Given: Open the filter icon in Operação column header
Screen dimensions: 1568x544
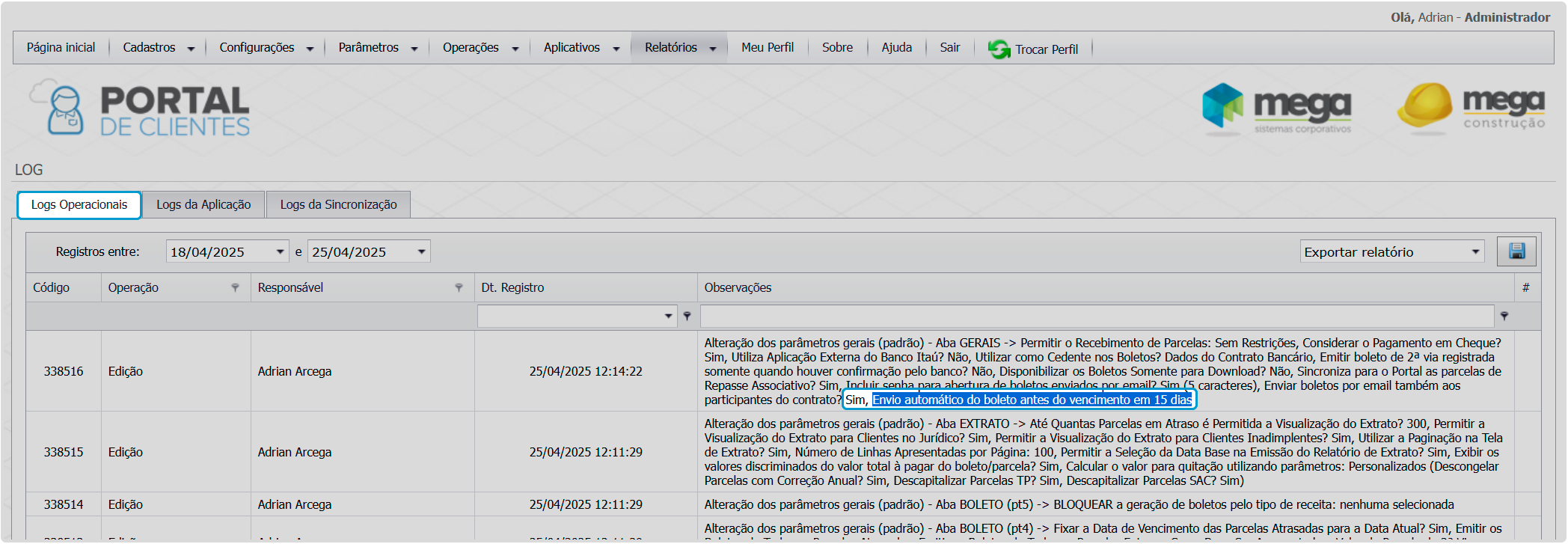Looking at the screenshot, I should point(235,287).
